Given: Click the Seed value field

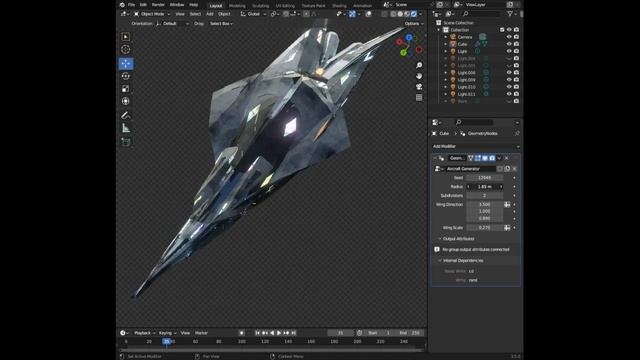Looking at the screenshot, I should (x=484, y=178).
